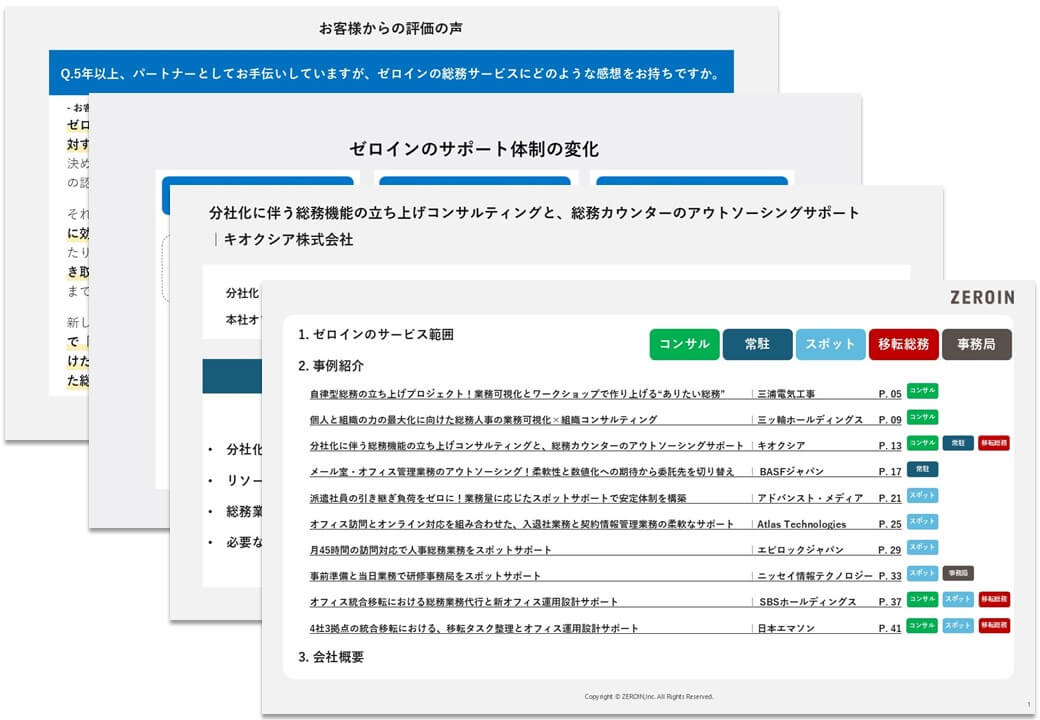Open the 分社化に伴う総務機能 case link in the list
Image resolution: width=1040 pixels, height=720 pixels.
click(527, 446)
